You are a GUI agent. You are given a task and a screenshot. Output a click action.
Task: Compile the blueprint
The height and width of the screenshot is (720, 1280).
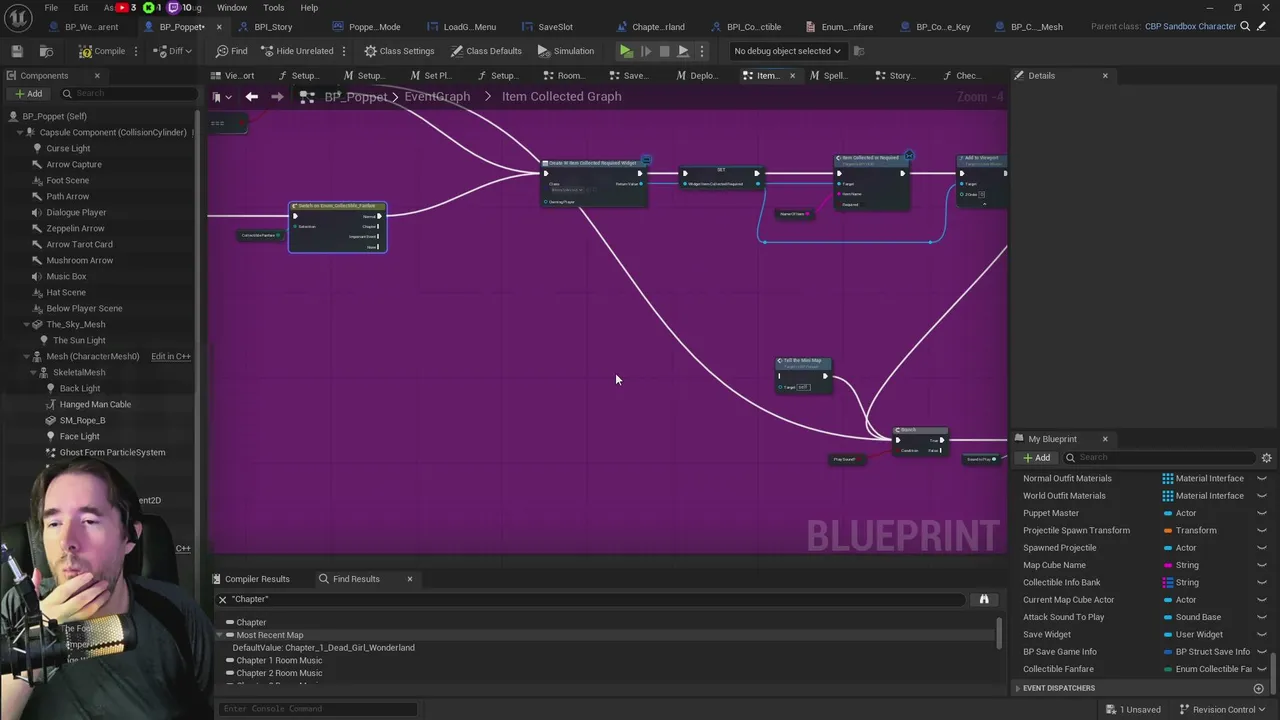pos(102,51)
